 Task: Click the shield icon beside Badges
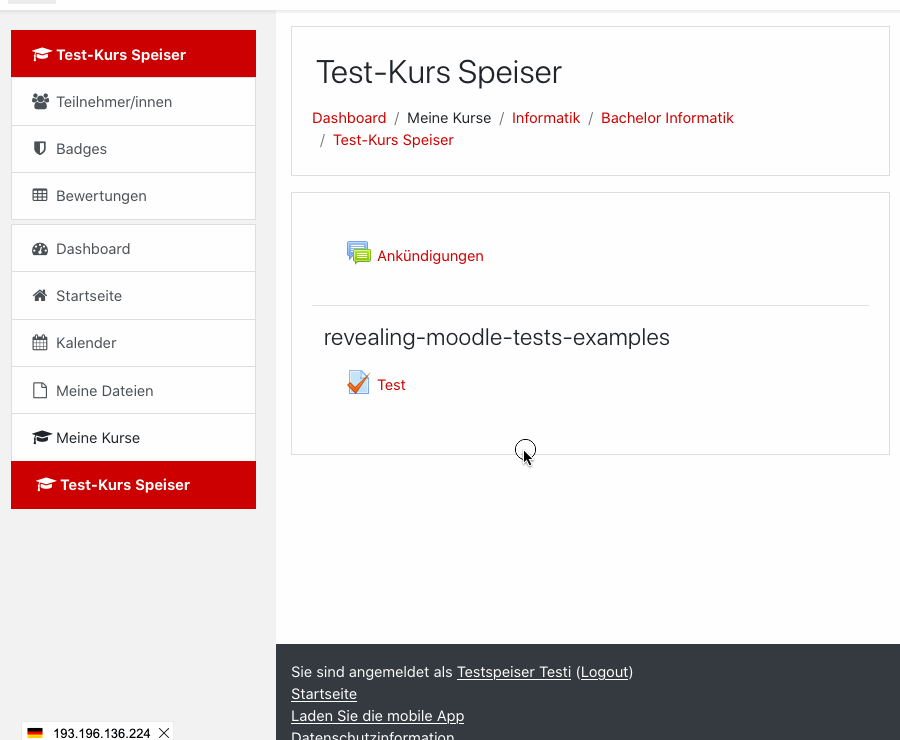pos(40,149)
